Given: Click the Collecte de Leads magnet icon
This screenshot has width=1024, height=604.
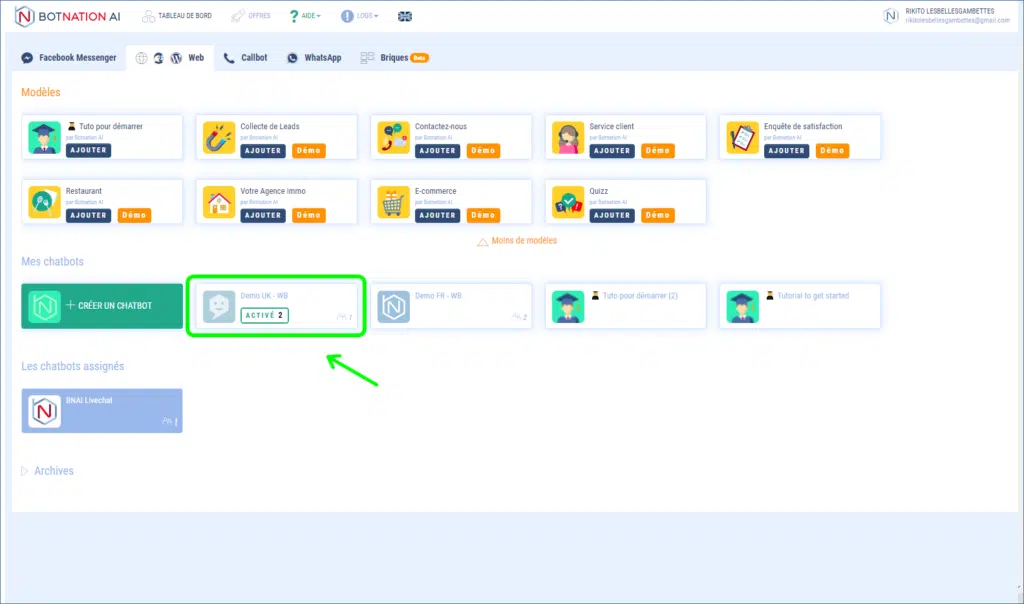Looking at the screenshot, I should pos(219,137).
